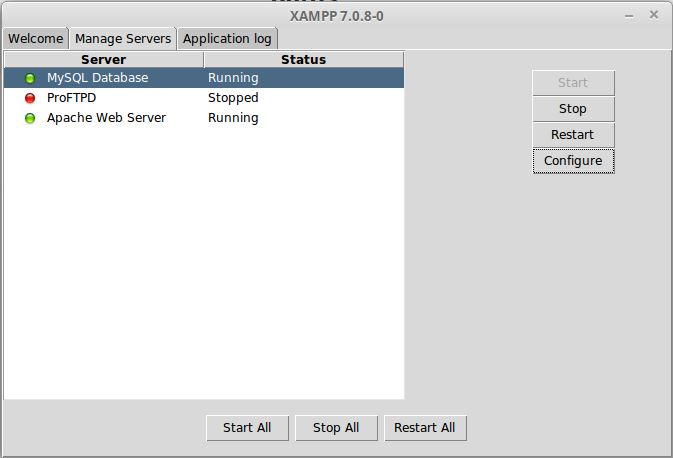Minimize the XAMPP window

tap(629, 16)
